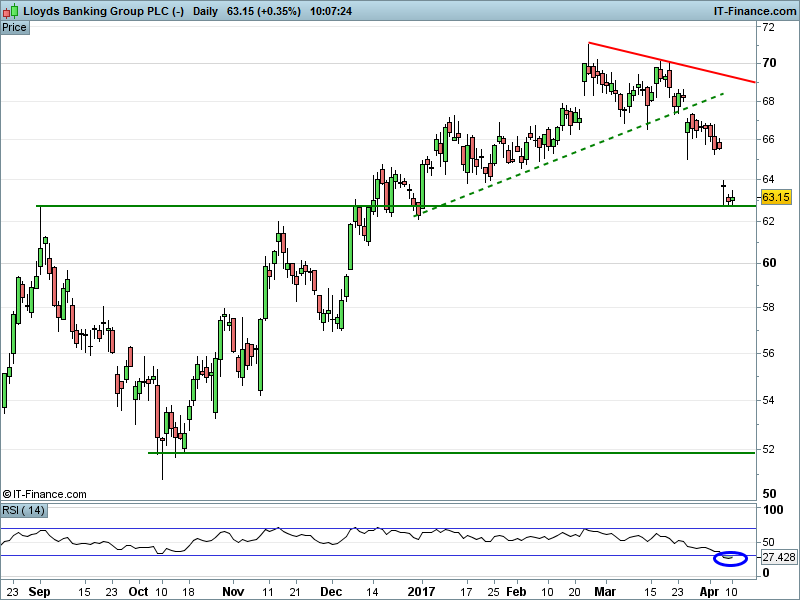Click the 52 price axis label
800x600 pixels.
click(768, 449)
